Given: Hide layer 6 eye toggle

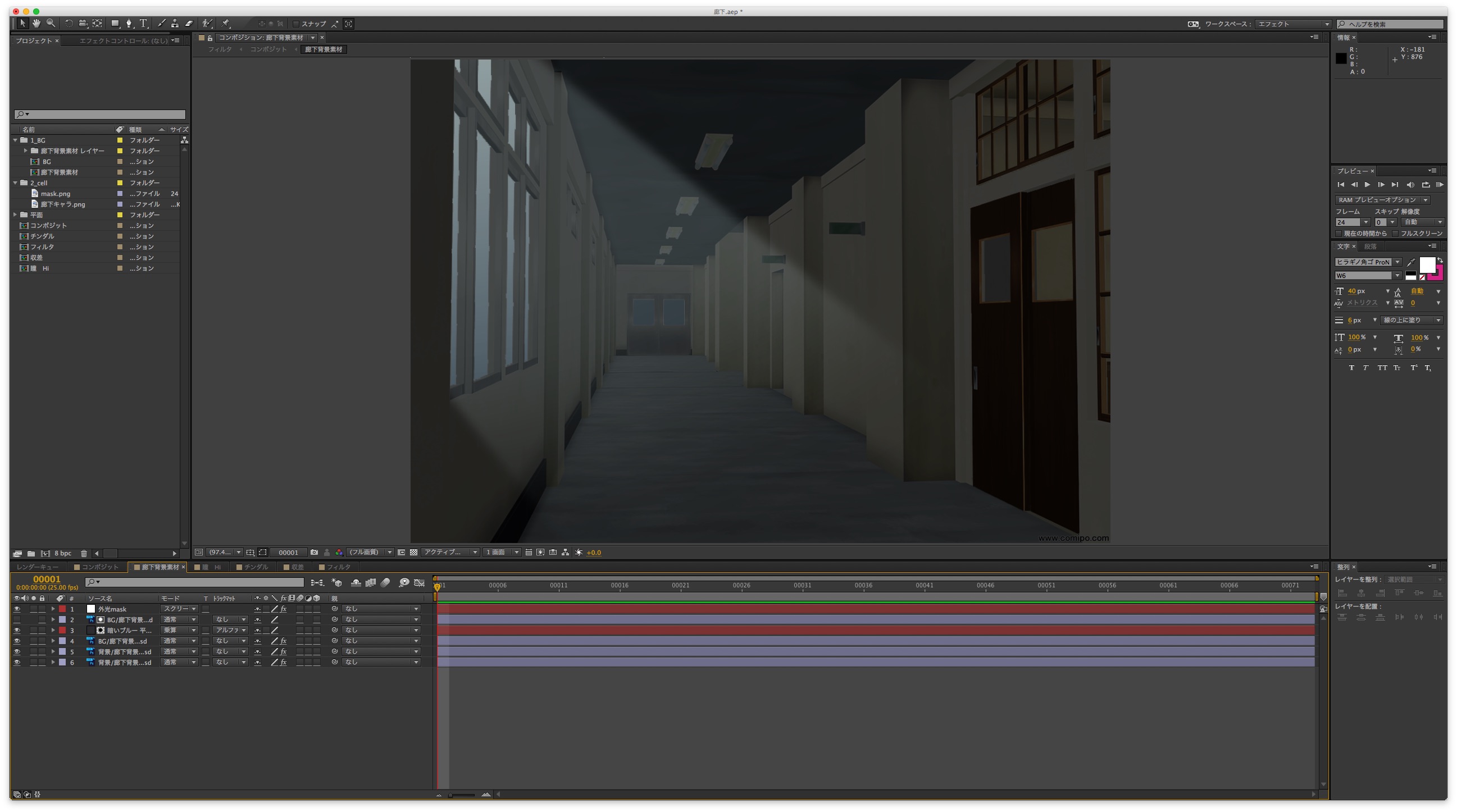Looking at the screenshot, I should pyautogui.click(x=17, y=663).
